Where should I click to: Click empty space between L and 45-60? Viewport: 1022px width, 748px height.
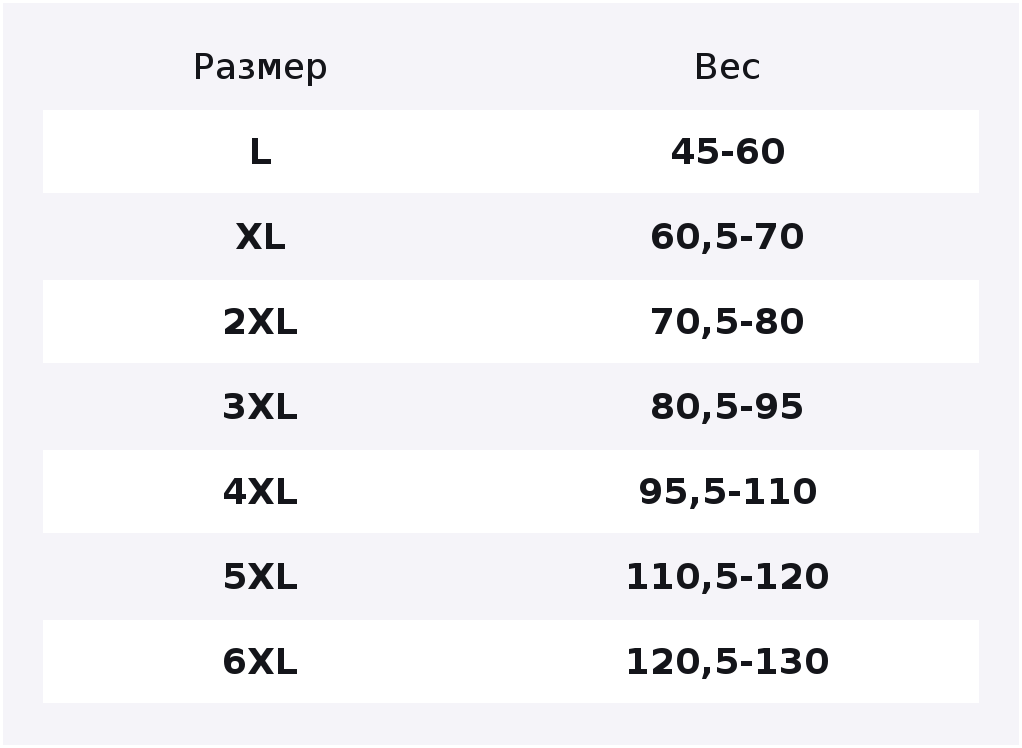(469, 152)
